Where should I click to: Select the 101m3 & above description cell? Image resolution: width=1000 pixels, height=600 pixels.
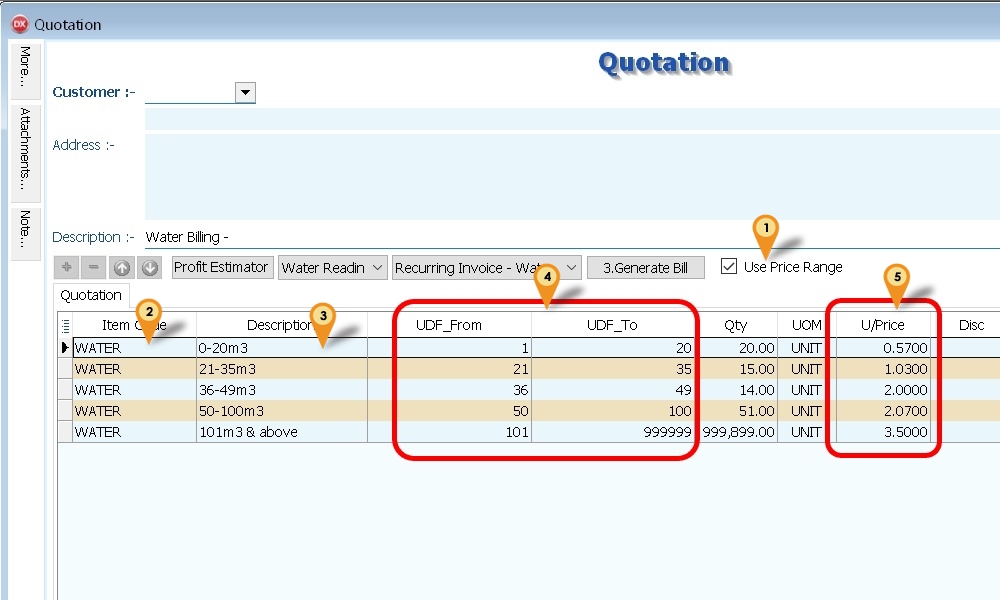(x=282, y=432)
